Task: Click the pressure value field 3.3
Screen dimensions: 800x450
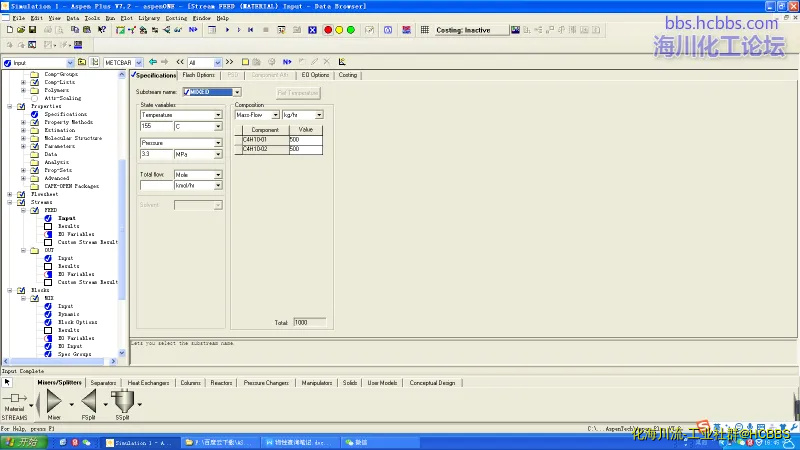Action: tap(156, 154)
